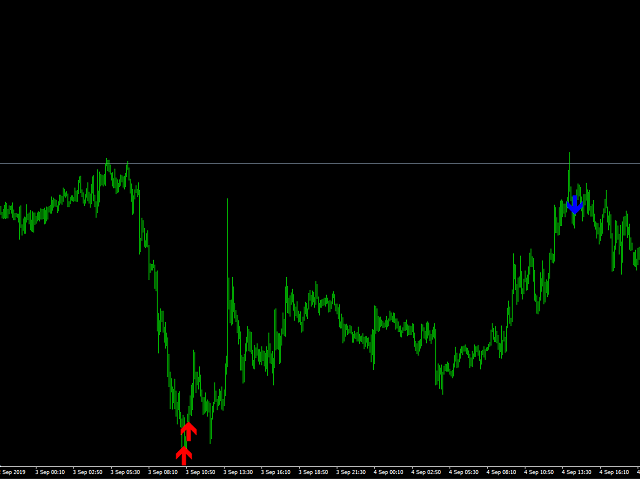Click the '3 Sep 05:30' time label
The height and width of the screenshot is (480, 640).
coord(125,472)
